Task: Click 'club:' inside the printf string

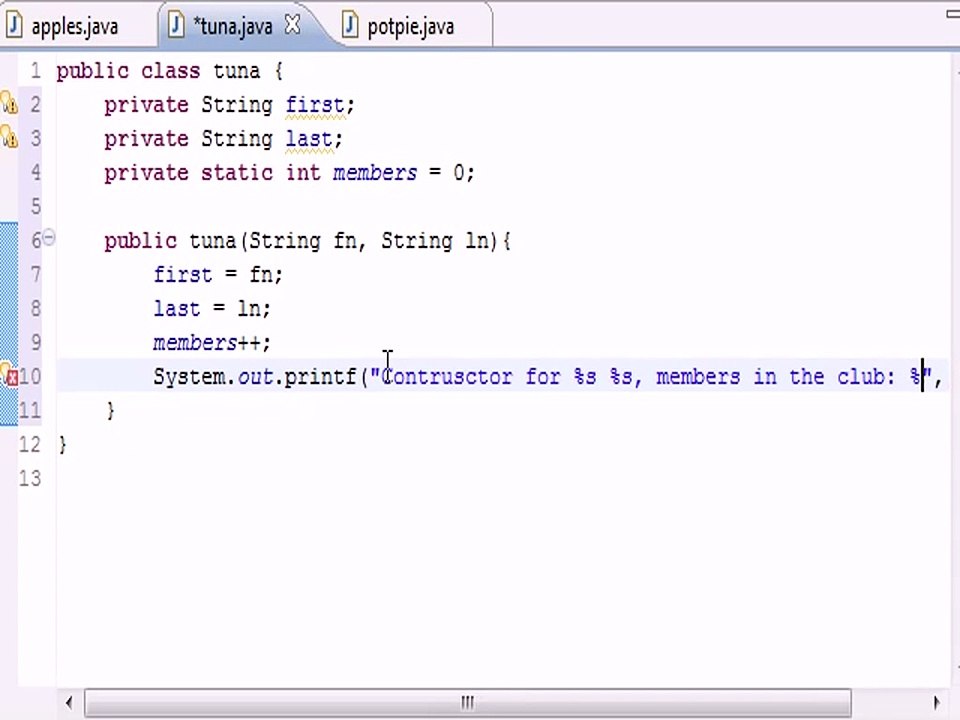Action: (866, 377)
